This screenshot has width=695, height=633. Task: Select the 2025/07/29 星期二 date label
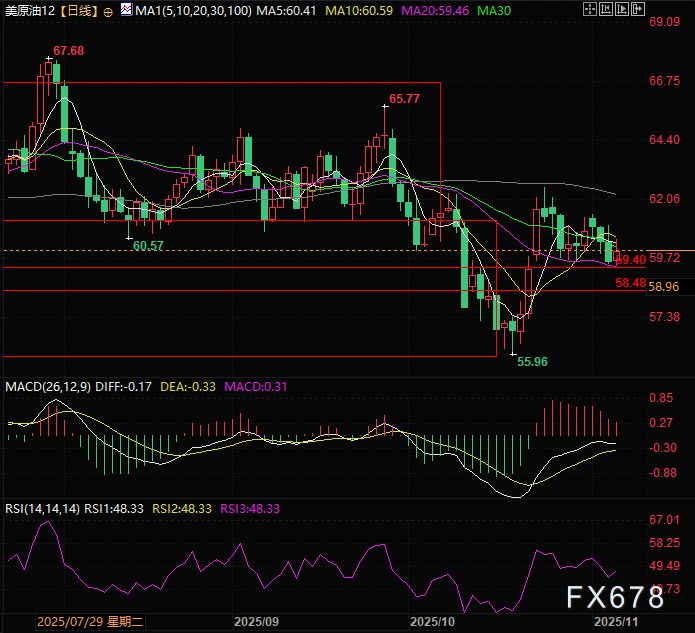pos(91,621)
